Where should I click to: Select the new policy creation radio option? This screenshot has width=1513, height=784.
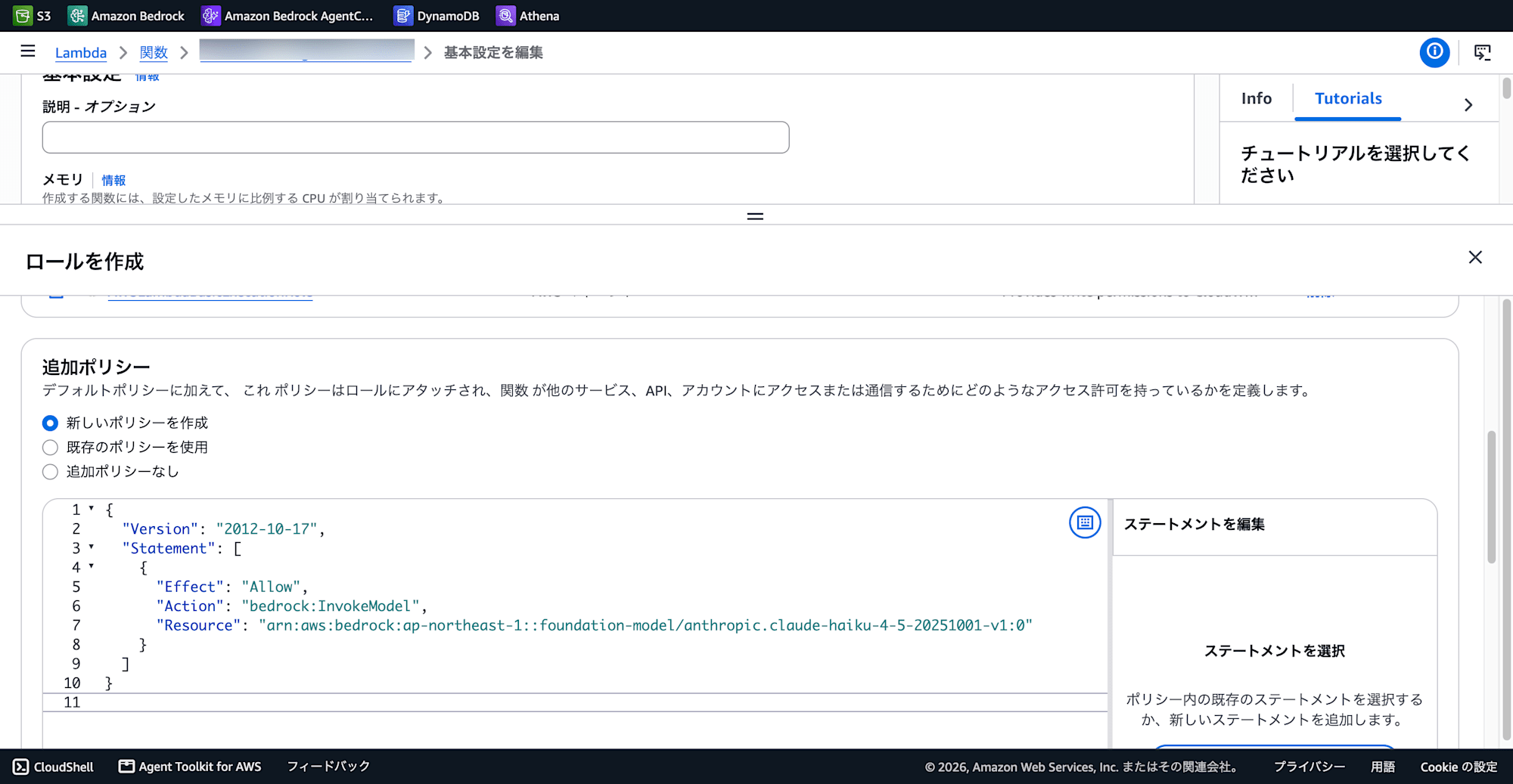click(x=50, y=423)
